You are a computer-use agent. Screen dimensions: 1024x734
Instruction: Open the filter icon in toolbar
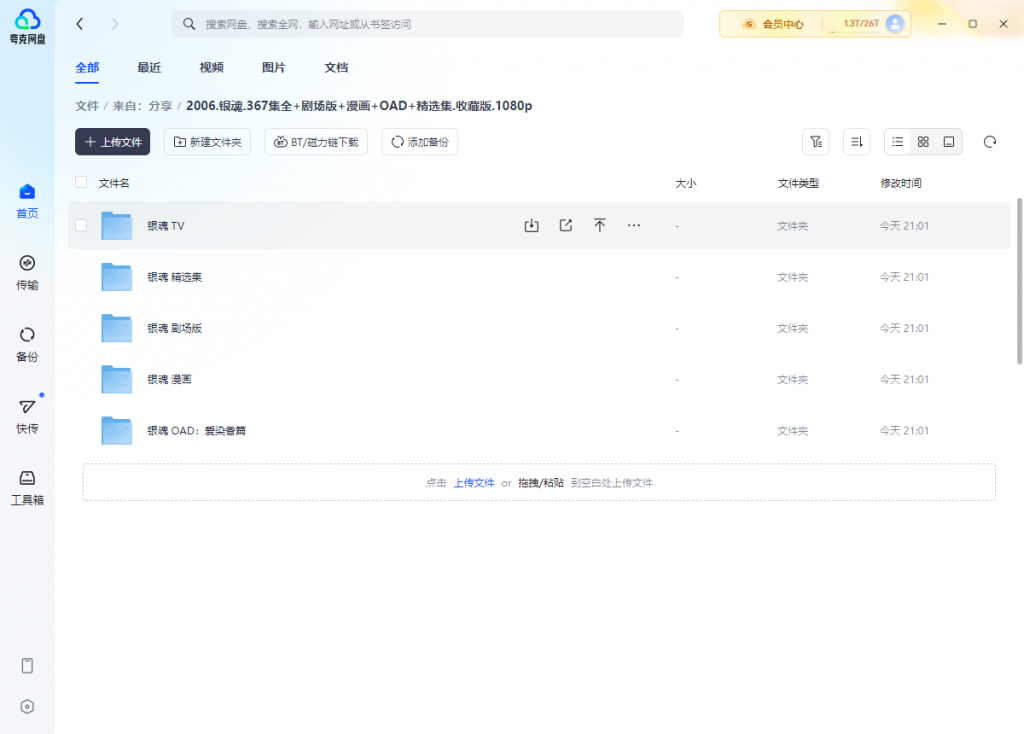click(x=816, y=142)
